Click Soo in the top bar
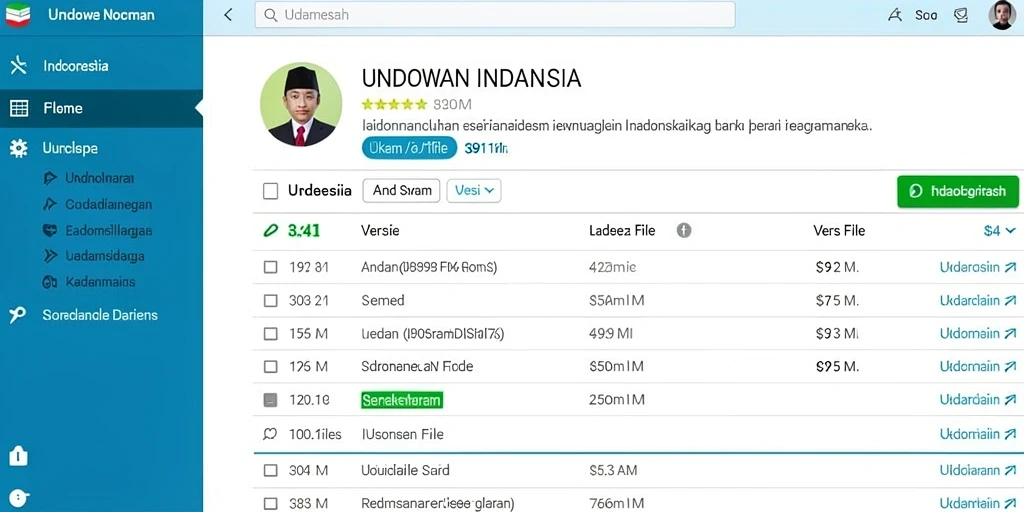This screenshot has height=512, width=1024. click(926, 15)
